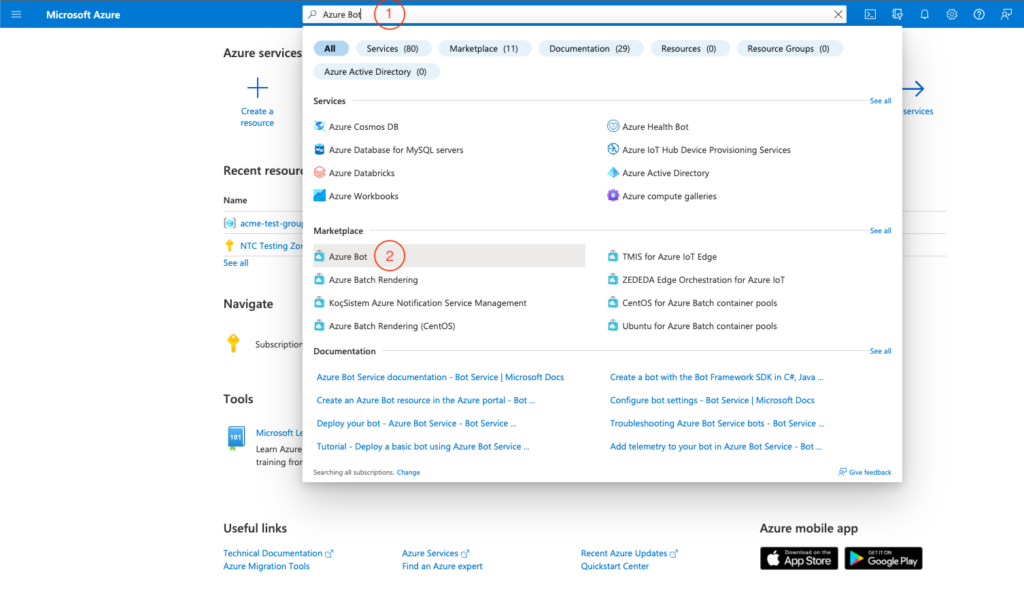Open the notifications bell

(924, 14)
